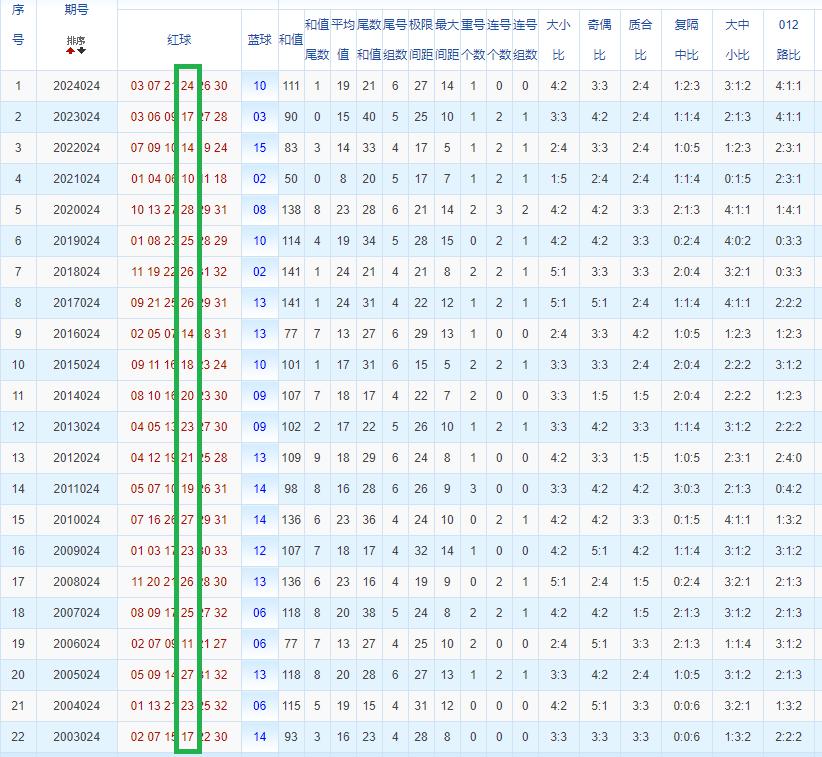Click the 质合比 column header

(640, 38)
